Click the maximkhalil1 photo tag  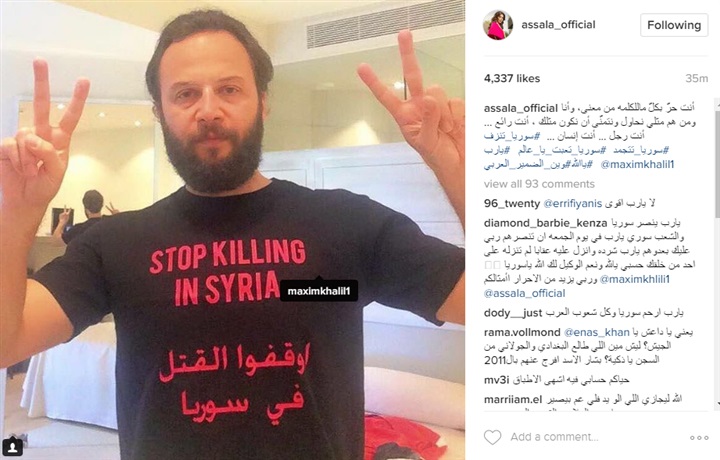click(x=319, y=291)
